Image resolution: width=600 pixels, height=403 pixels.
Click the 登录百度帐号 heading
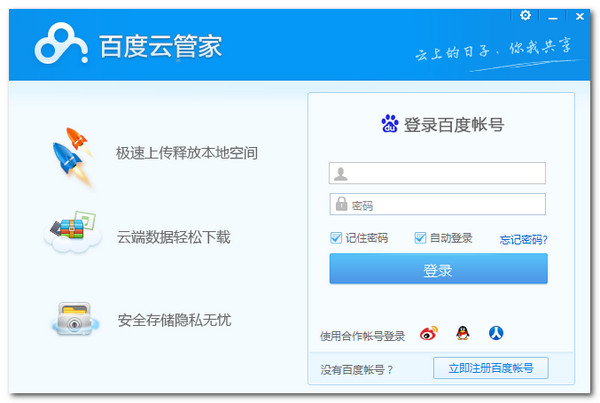[x=454, y=125]
